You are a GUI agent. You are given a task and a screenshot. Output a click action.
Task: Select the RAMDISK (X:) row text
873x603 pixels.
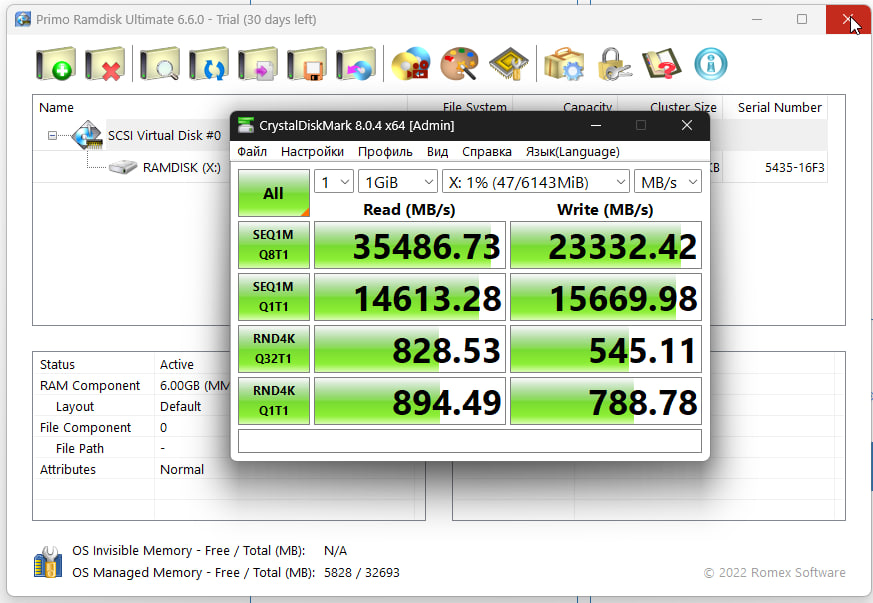(x=182, y=168)
